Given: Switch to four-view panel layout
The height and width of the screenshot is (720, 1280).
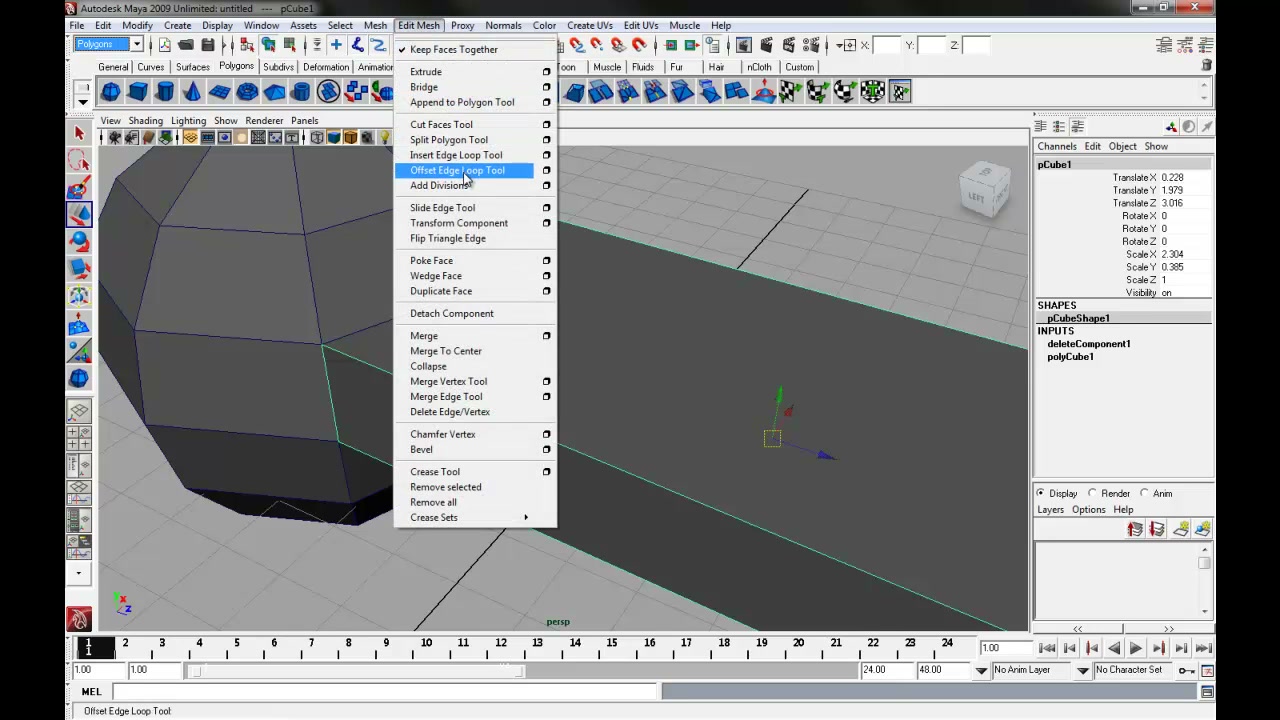Looking at the screenshot, I should tap(79, 438).
